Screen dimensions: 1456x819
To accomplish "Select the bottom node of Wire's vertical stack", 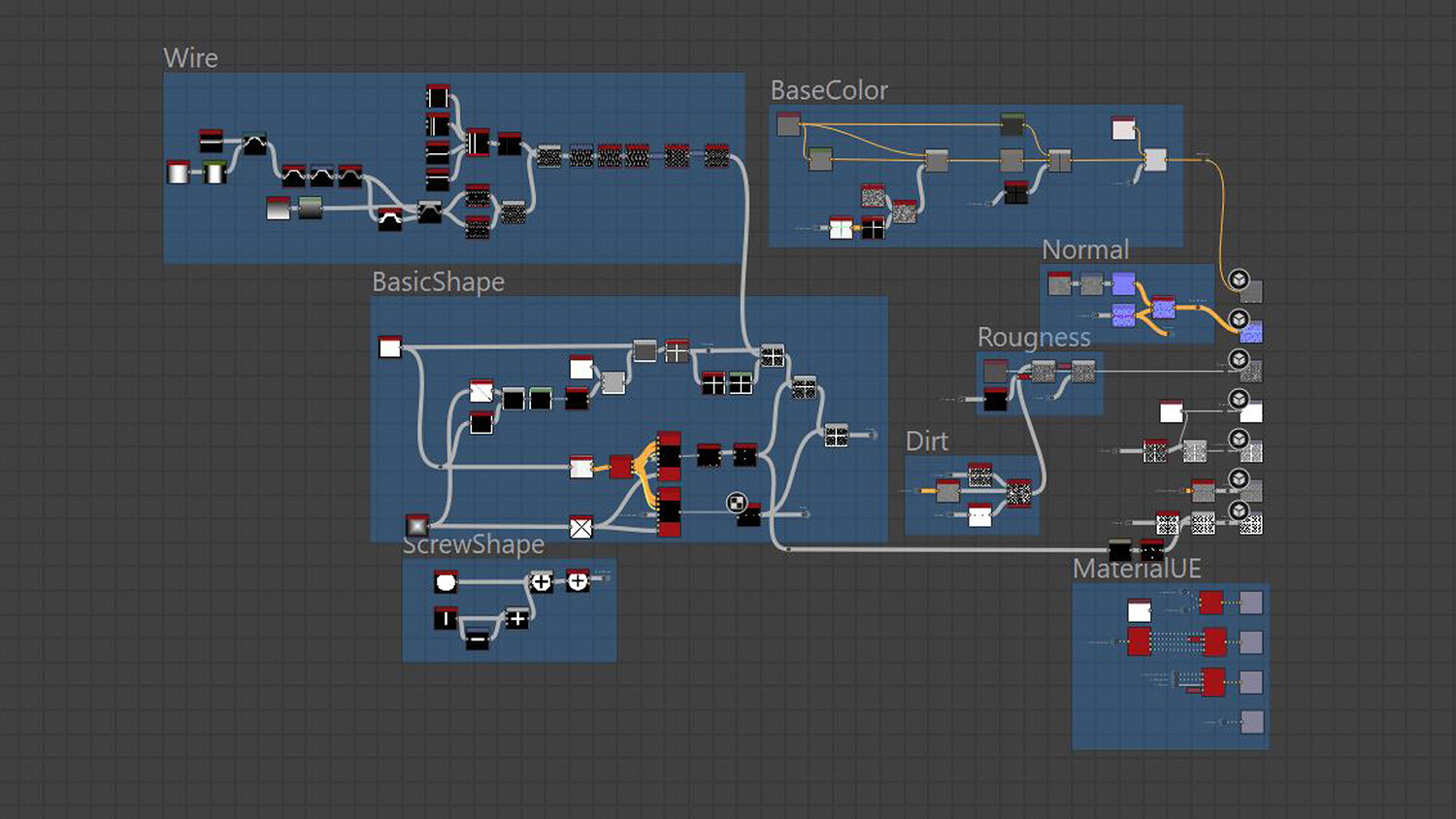I will click(438, 180).
